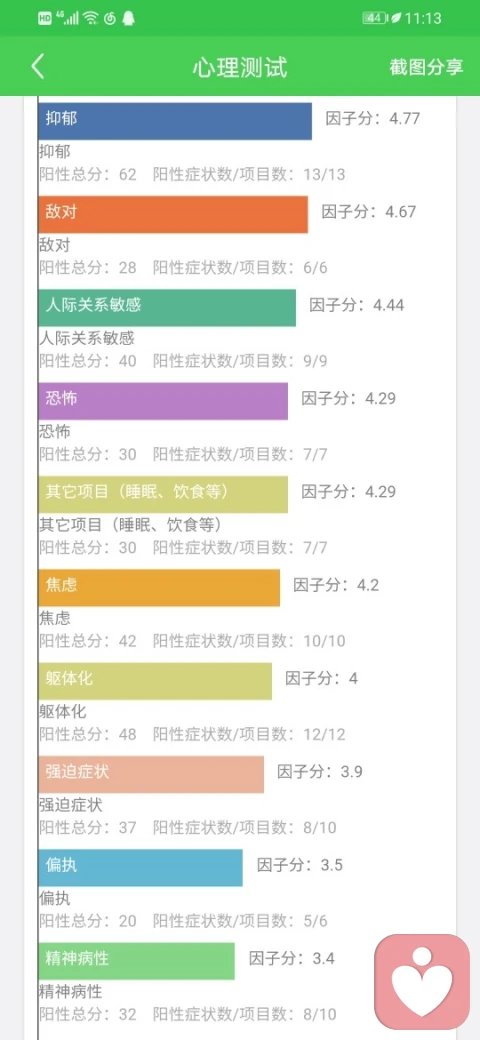
Task: Click the 截图分享 share button
Action: click(x=426, y=68)
